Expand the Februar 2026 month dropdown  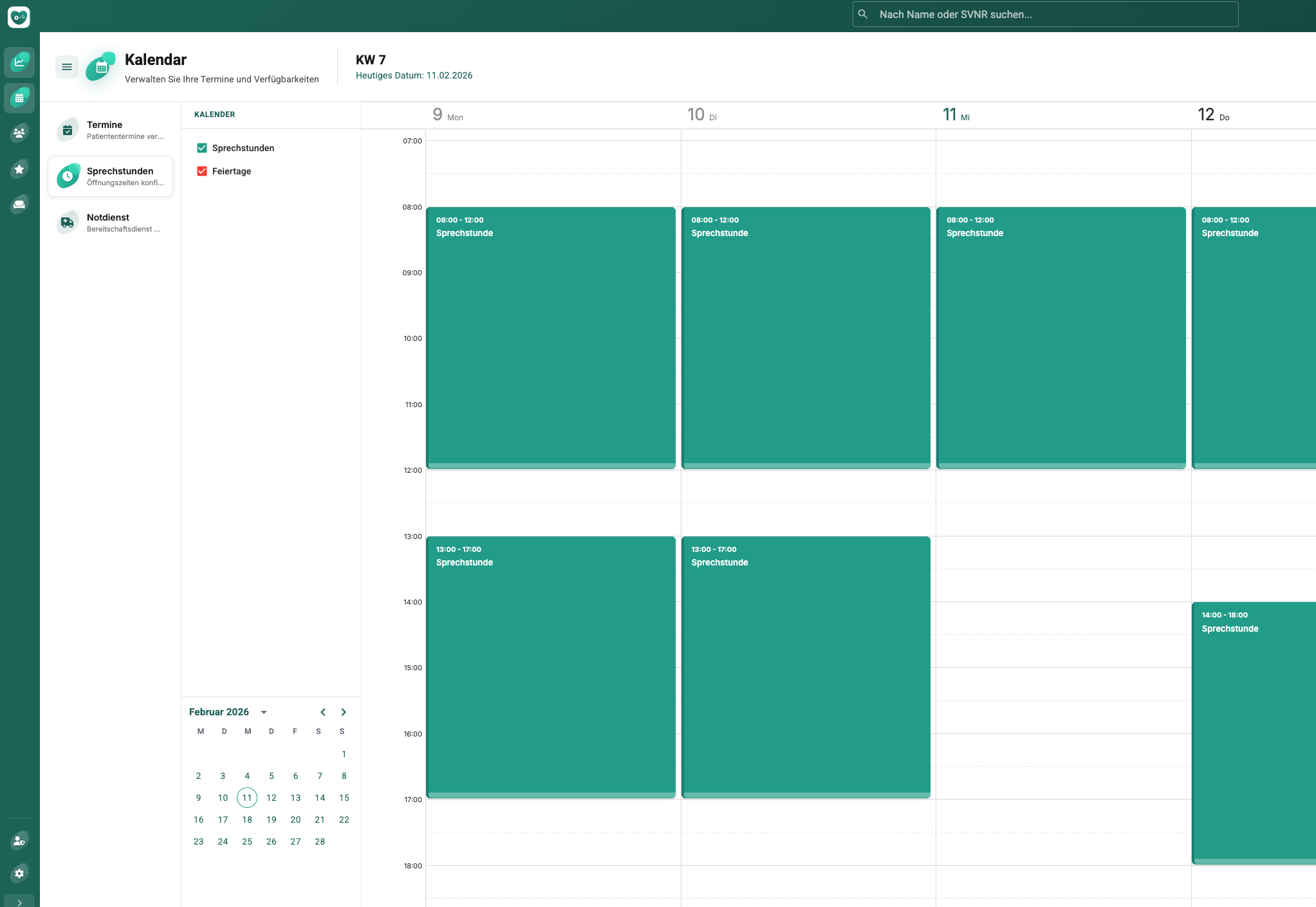tap(263, 712)
